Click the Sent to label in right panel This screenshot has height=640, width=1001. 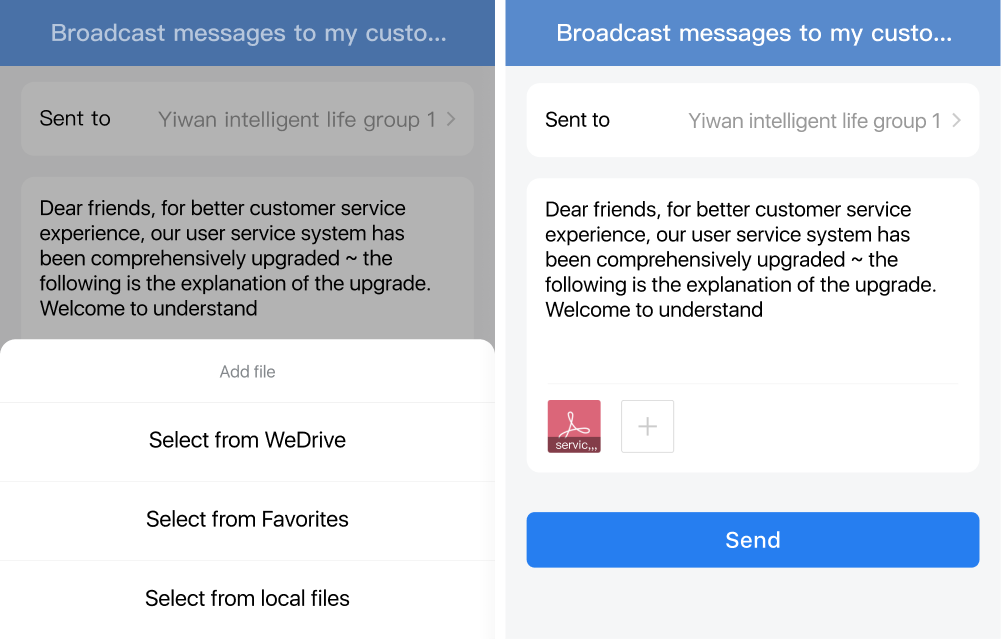577,120
